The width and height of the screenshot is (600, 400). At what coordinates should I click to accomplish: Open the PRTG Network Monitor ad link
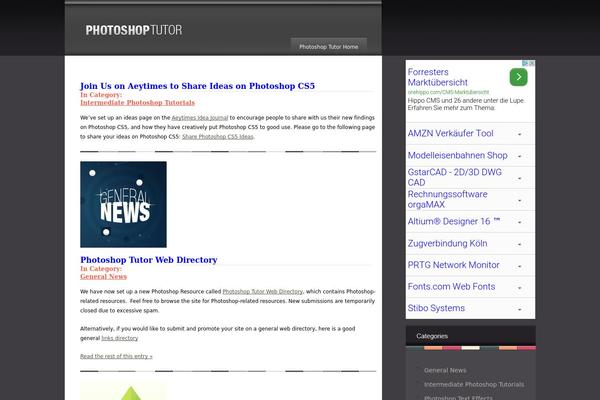pos(453,265)
